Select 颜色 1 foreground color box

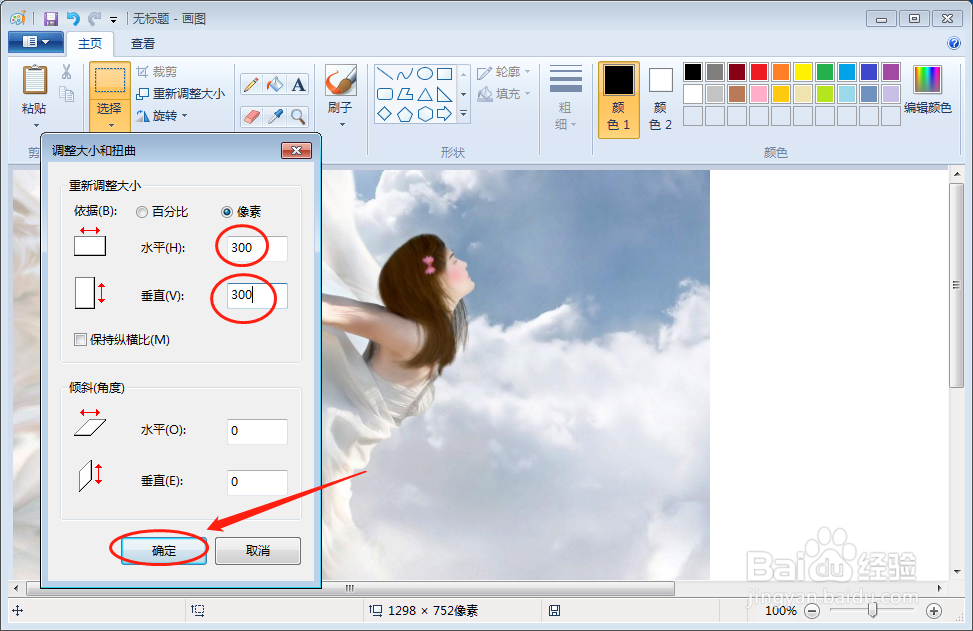(x=619, y=99)
